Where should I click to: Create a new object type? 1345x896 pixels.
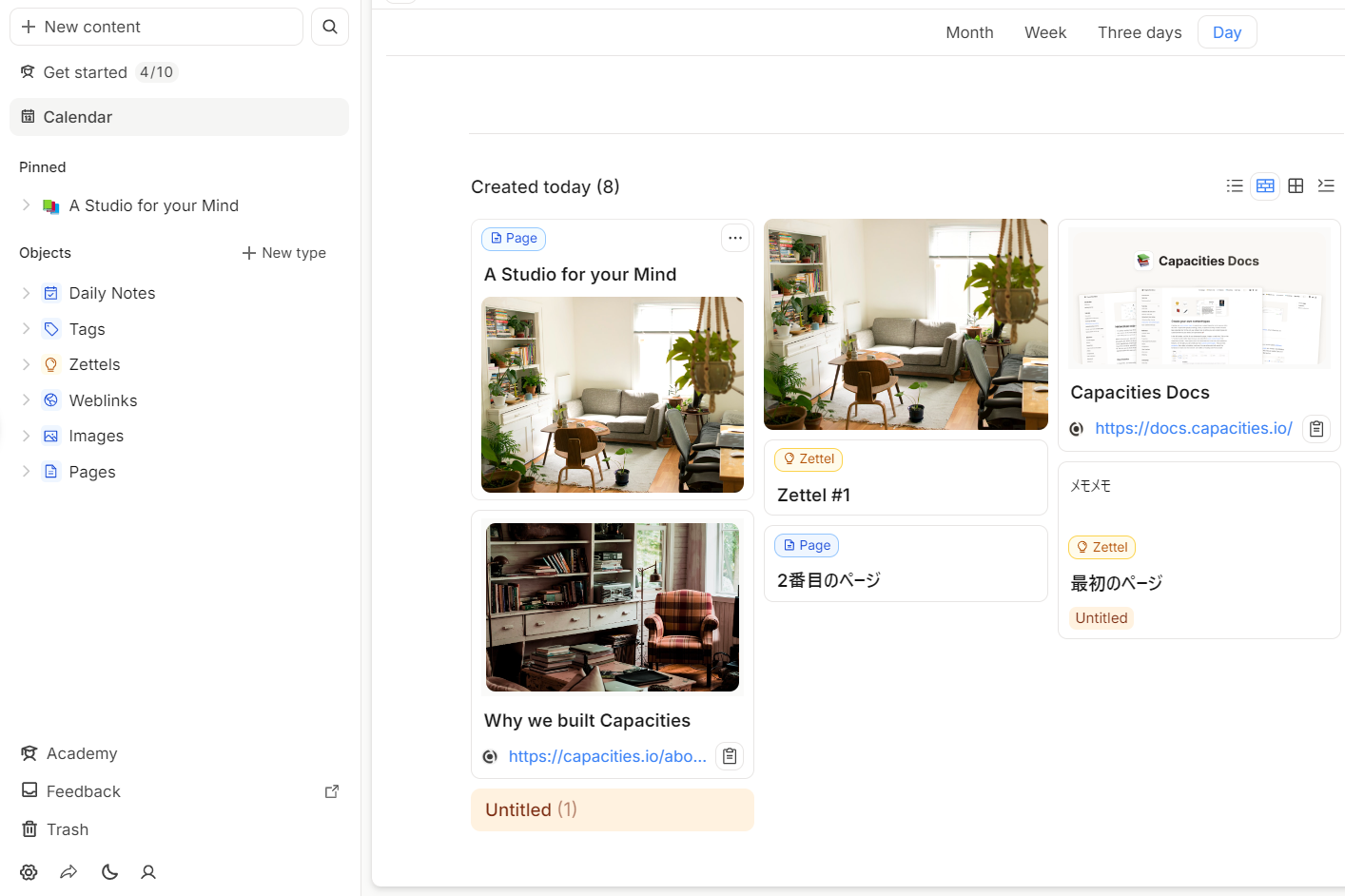tap(283, 252)
